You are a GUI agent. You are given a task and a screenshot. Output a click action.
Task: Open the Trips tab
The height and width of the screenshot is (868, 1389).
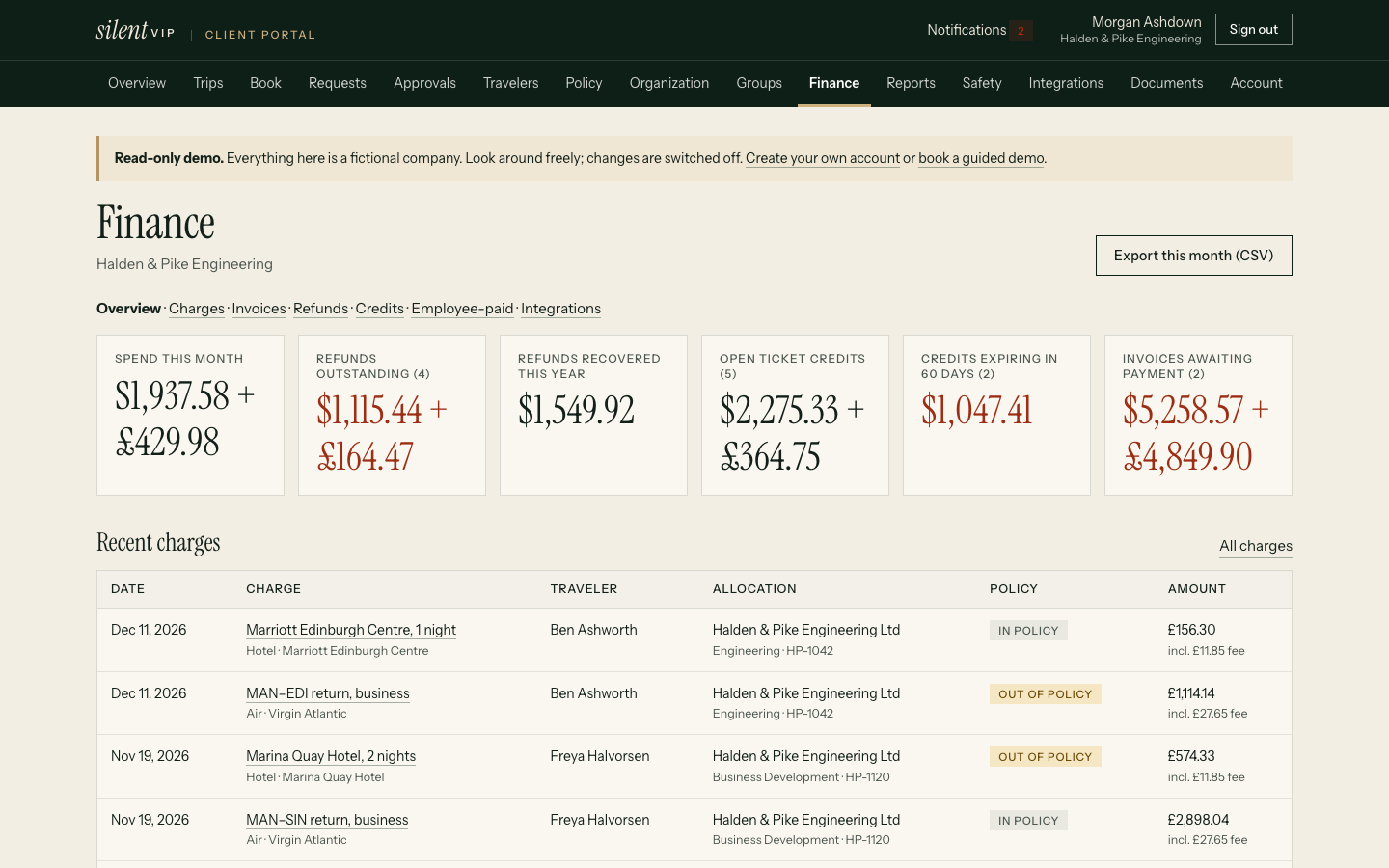pos(208,83)
